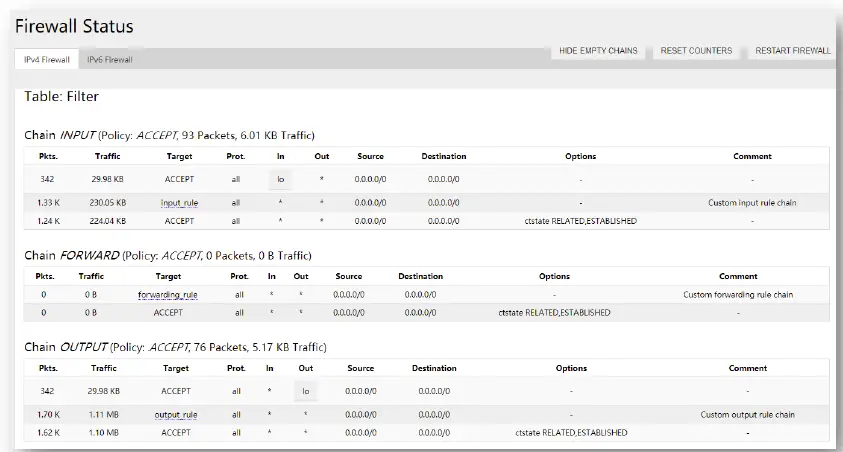Click the lo interface badge in INPUT chain
The image size is (843, 452).
tap(281, 180)
